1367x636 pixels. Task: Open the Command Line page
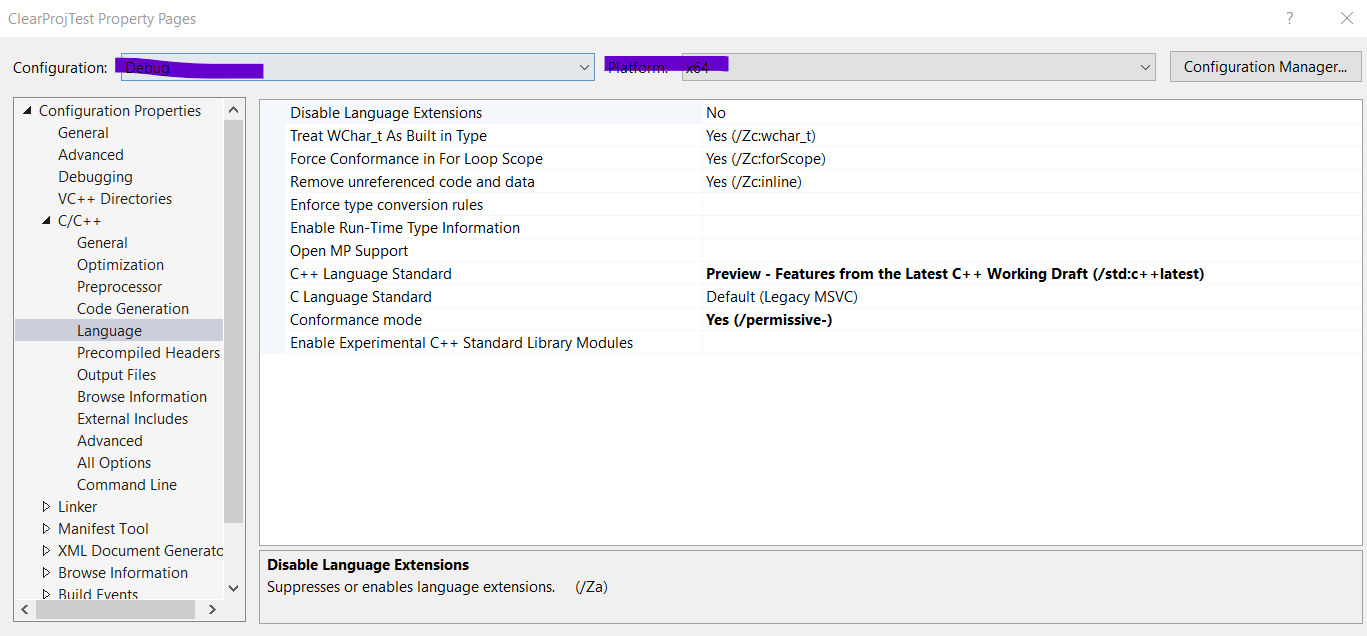pos(127,484)
